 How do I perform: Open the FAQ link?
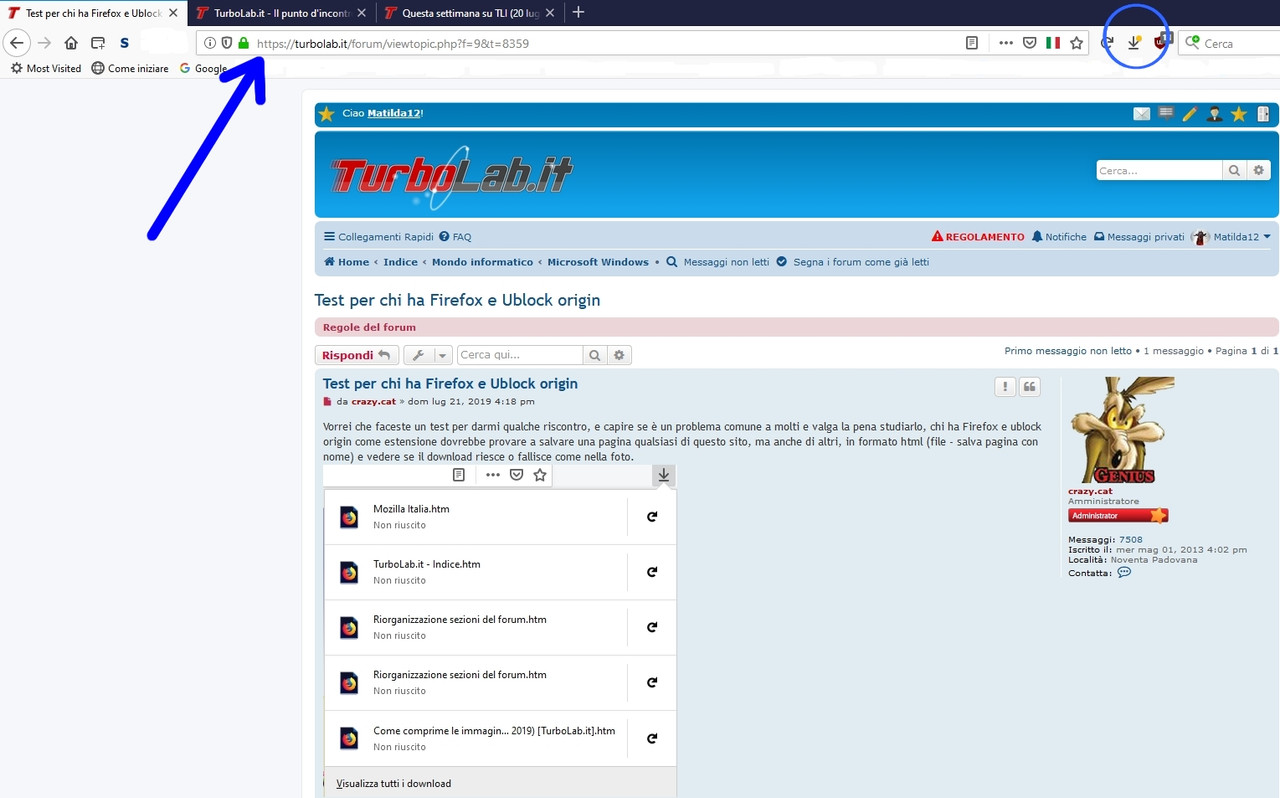coord(455,237)
